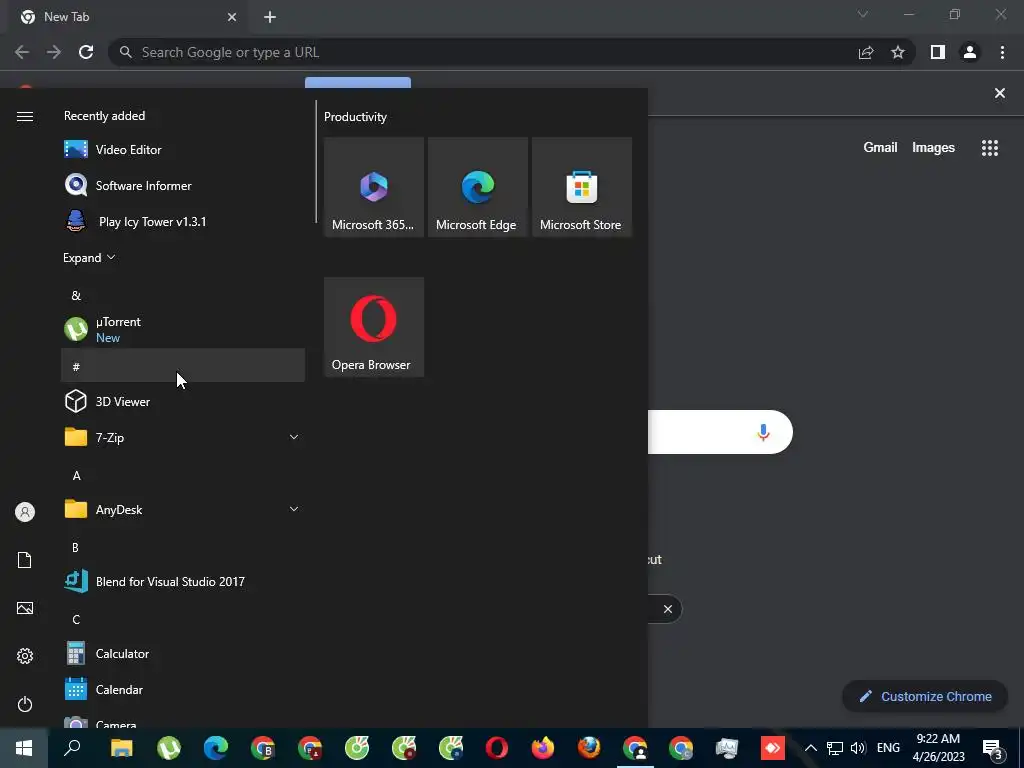
Task: Open taskbar Search magnifier
Action: 72,747
